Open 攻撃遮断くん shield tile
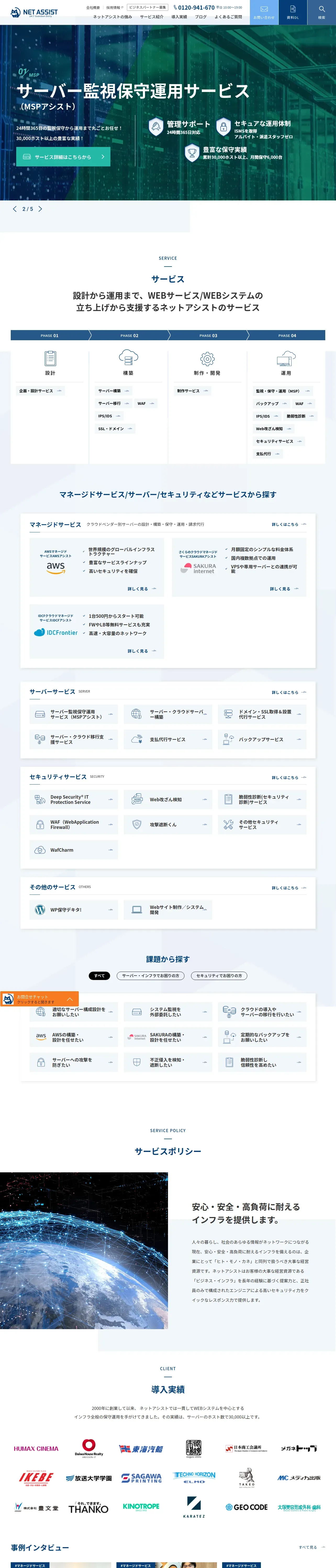 click(168, 825)
